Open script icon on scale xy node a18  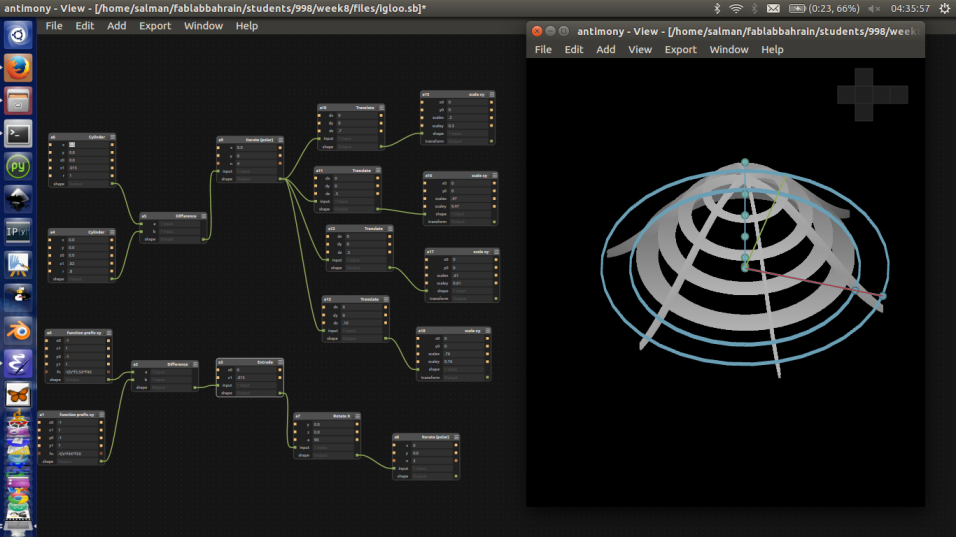tap(488, 330)
